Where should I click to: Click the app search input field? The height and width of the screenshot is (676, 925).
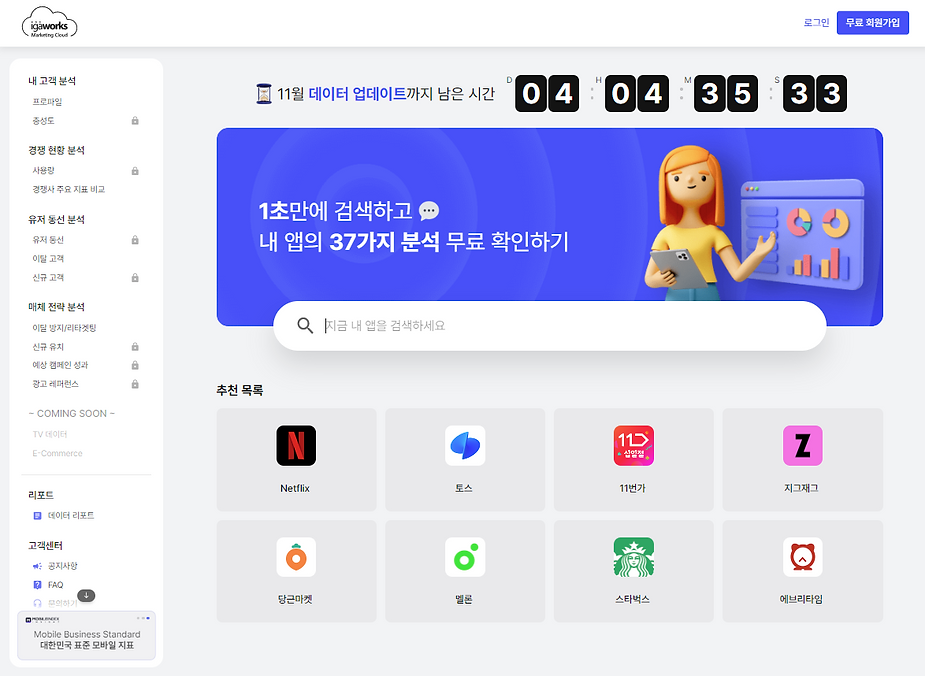pyautogui.click(x=550, y=326)
